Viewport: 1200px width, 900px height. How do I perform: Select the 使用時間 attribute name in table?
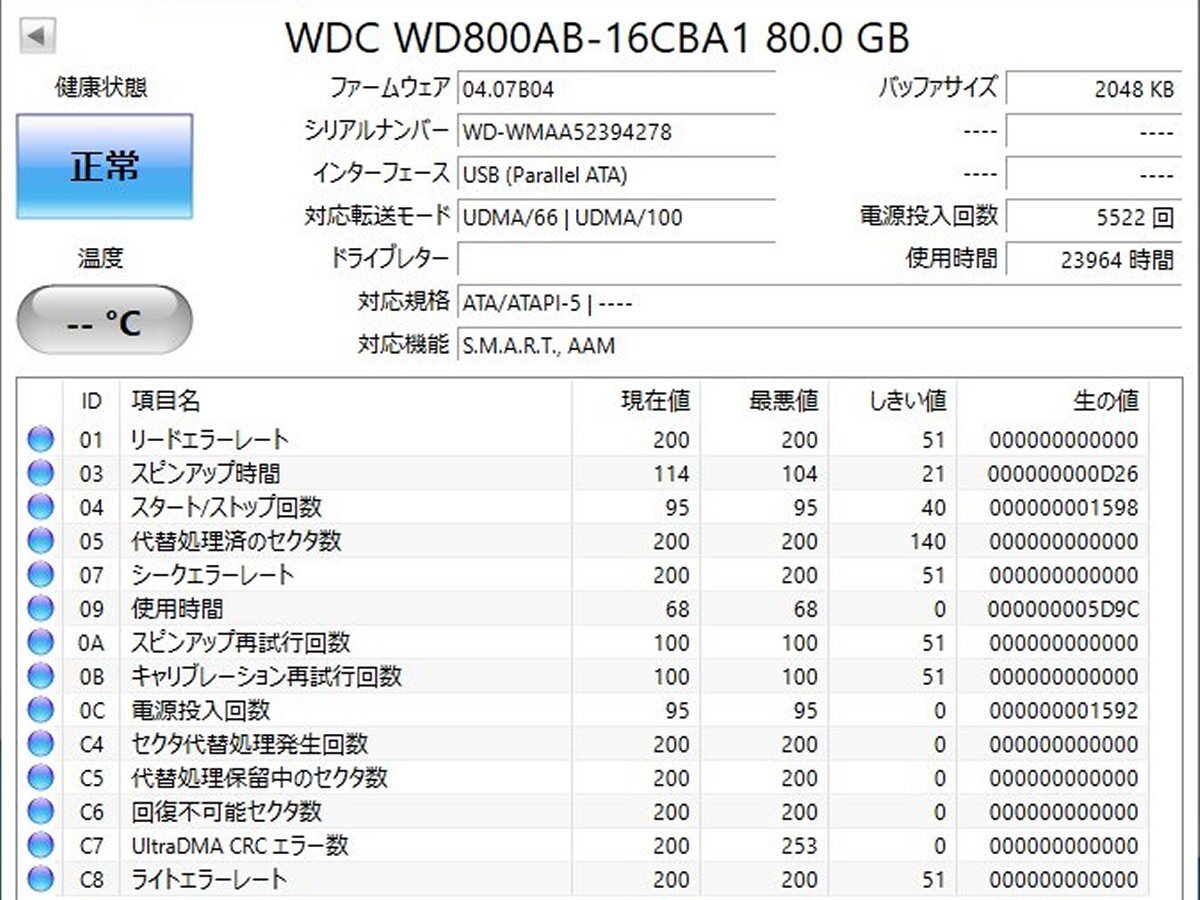point(177,608)
